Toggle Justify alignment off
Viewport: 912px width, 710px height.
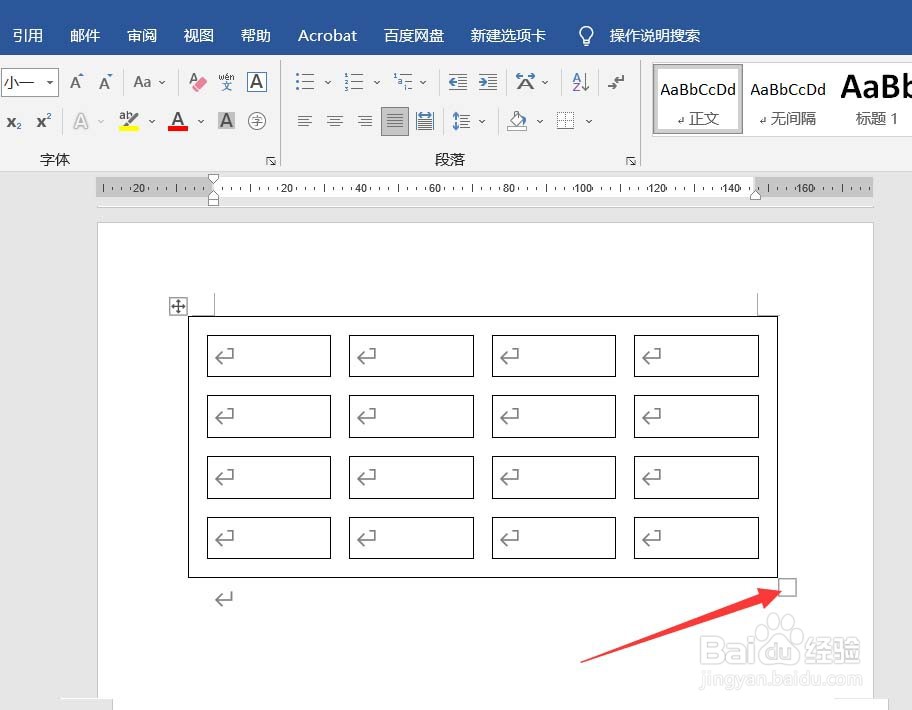(x=394, y=121)
